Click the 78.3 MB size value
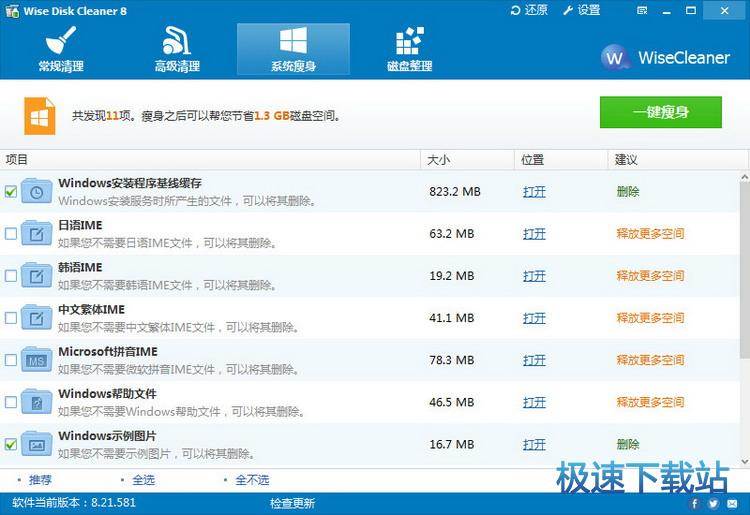 click(452, 360)
